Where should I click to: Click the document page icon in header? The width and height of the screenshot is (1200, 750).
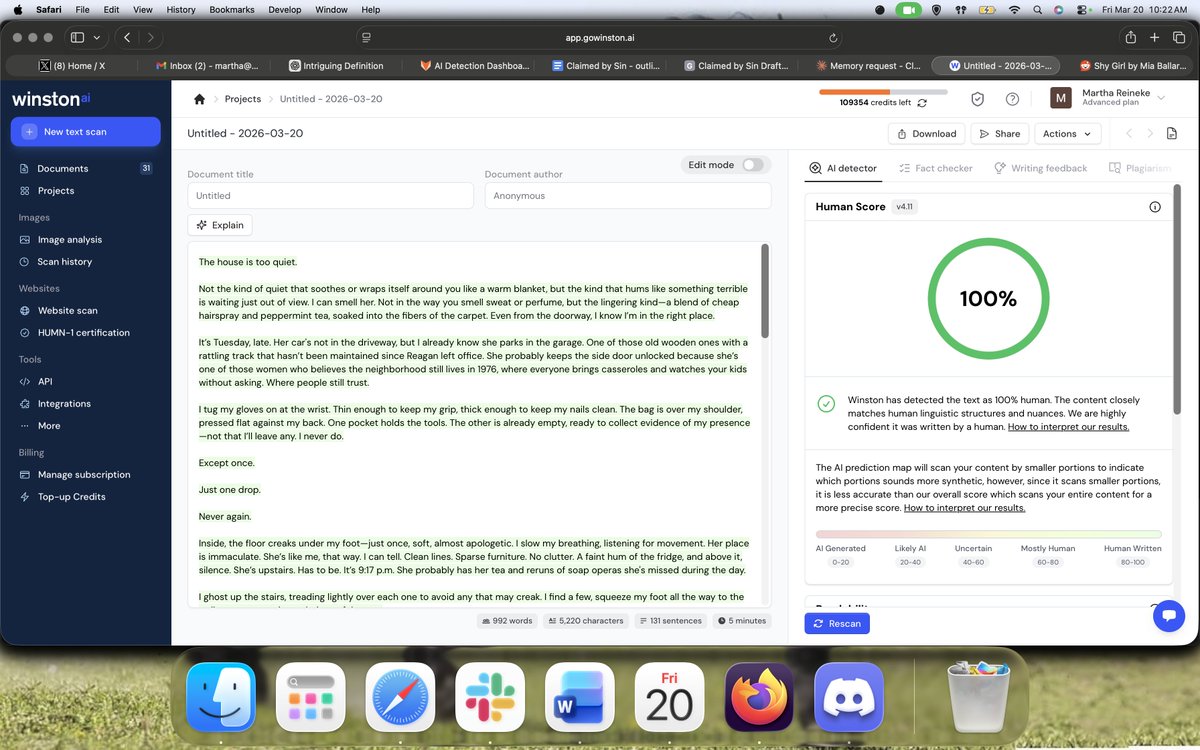[x=1174, y=133]
